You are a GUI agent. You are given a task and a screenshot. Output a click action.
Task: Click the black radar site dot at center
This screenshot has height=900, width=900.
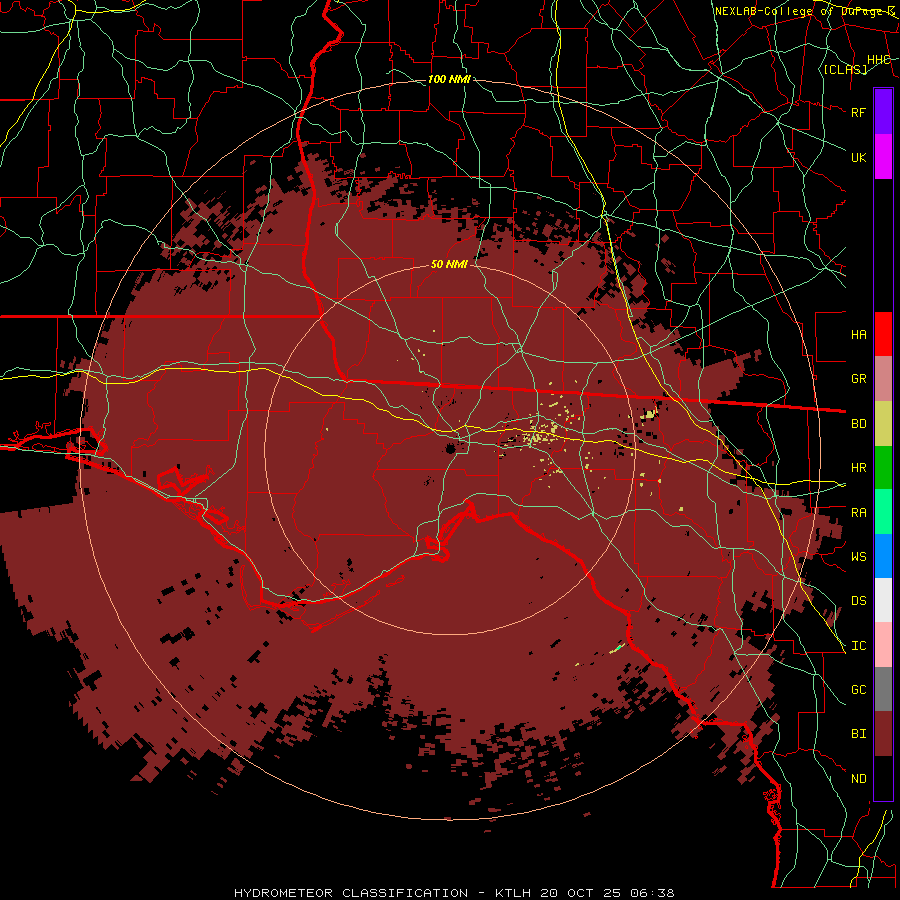(451, 448)
